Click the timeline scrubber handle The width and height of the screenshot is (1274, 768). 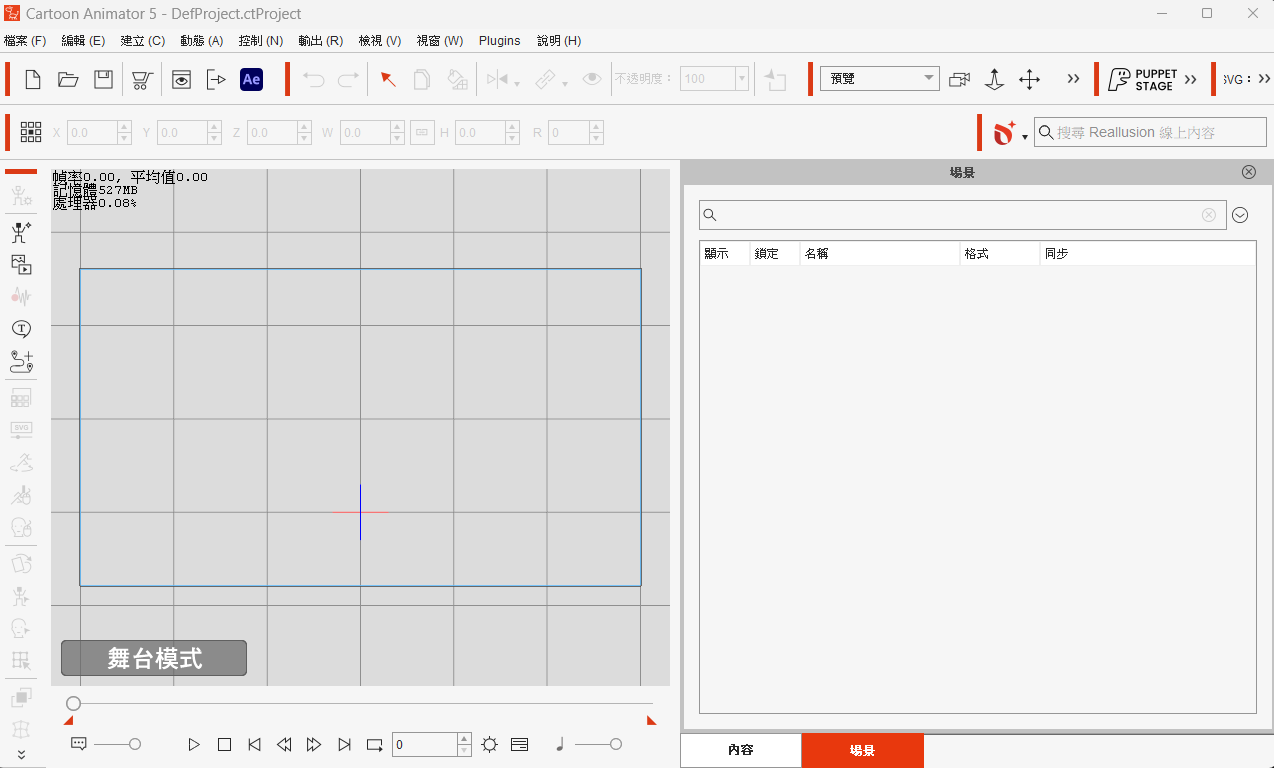tap(73, 703)
